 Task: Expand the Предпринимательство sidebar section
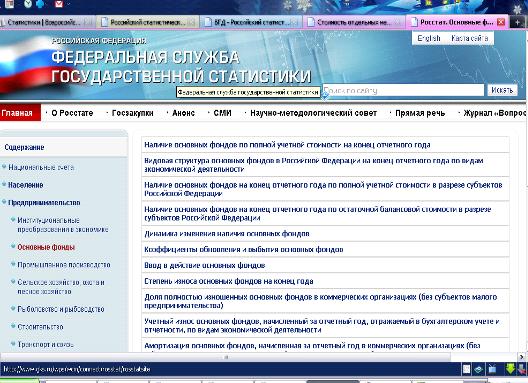(44, 202)
